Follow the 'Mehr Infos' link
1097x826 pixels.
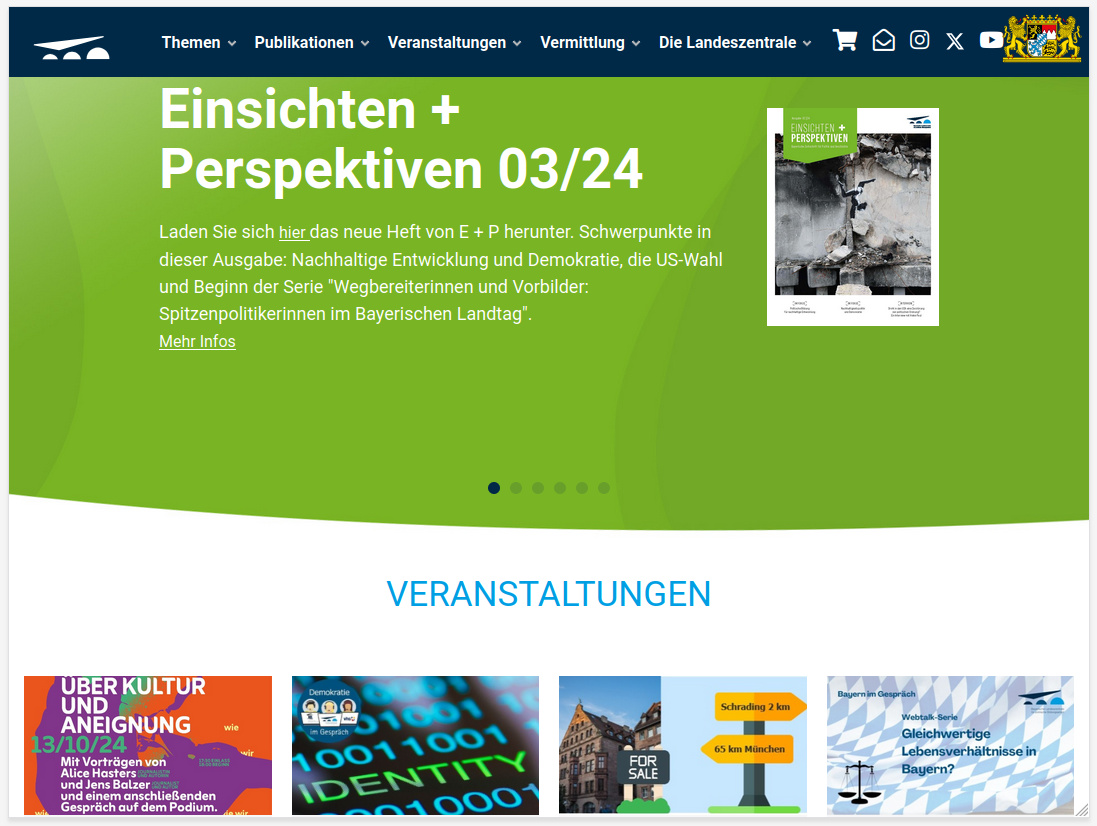click(197, 342)
